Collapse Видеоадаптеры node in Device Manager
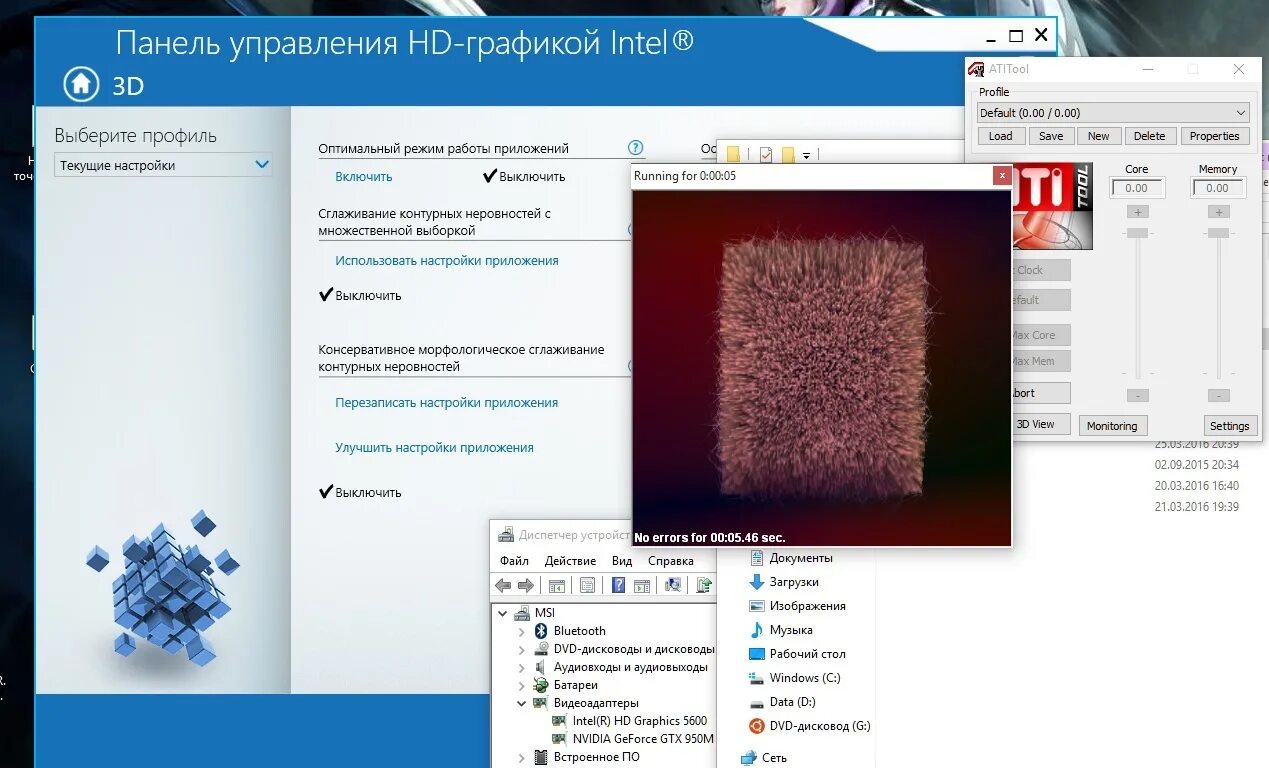Viewport: 1269px width, 768px height. (x=521, y=704)
